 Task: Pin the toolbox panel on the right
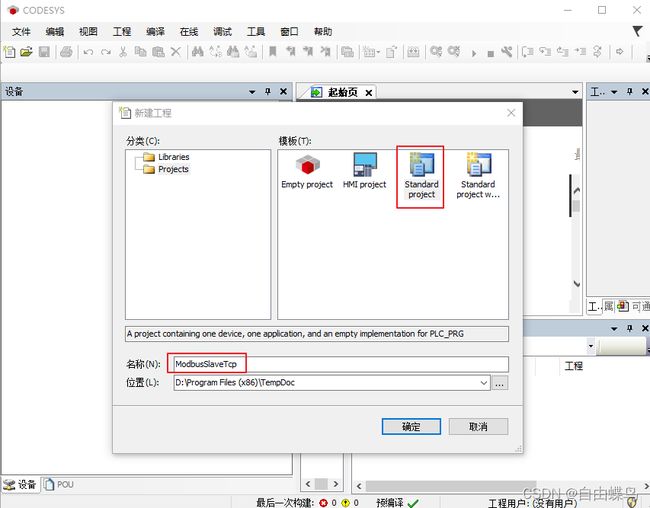(630, 91)
